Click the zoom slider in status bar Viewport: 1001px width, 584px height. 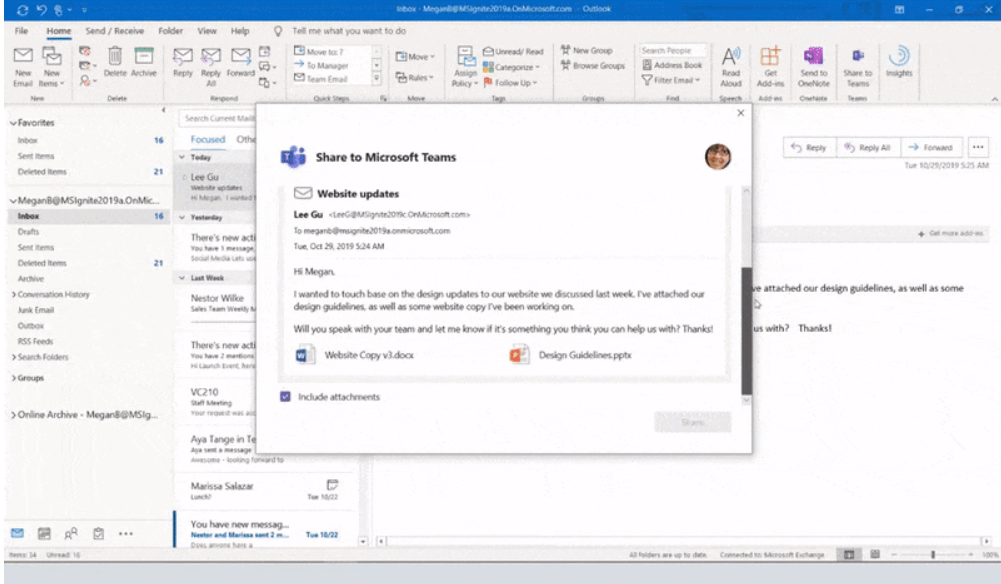pyautogui.click(x=933, y=555)
